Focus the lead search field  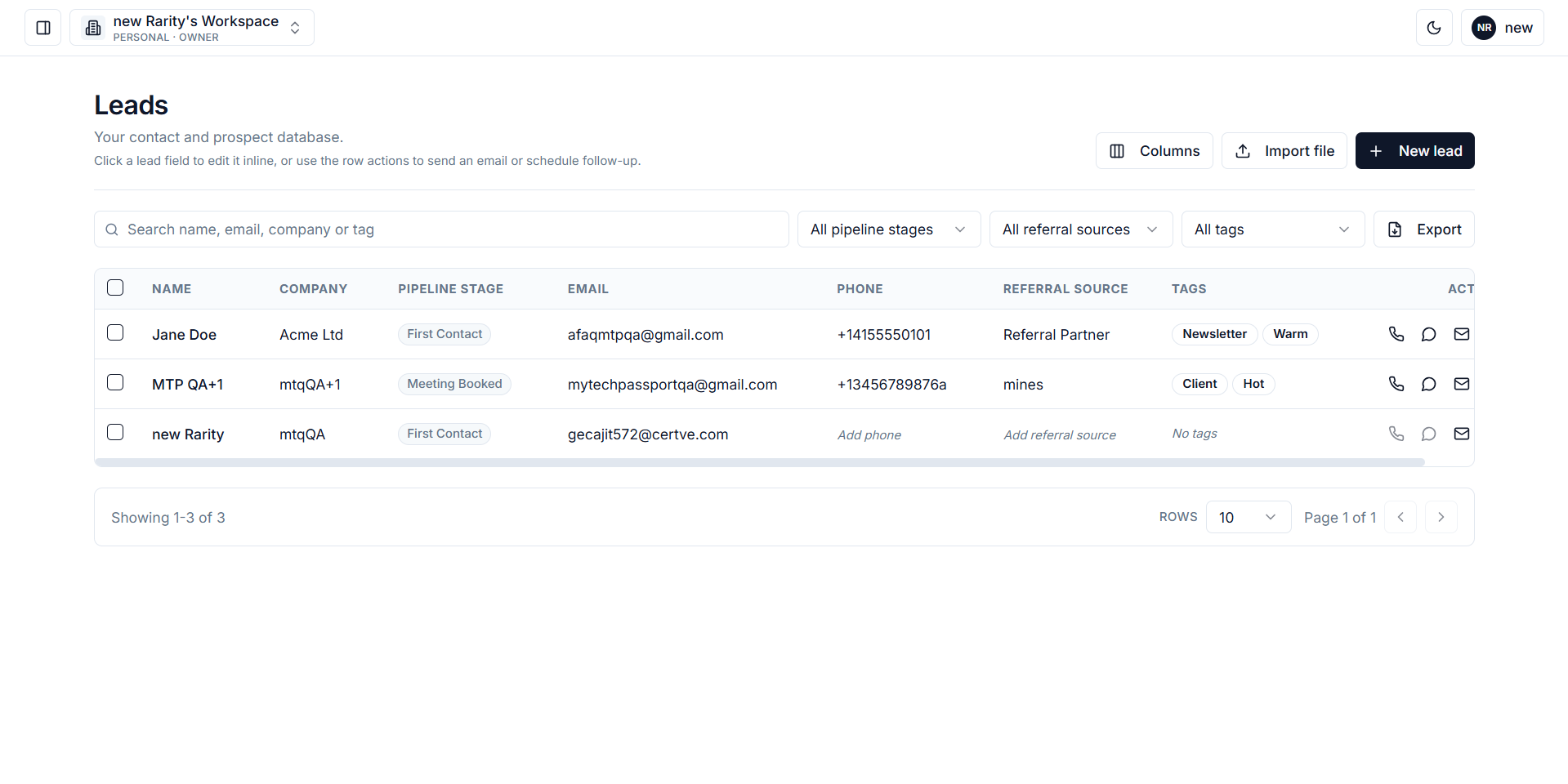click(441, 229)
